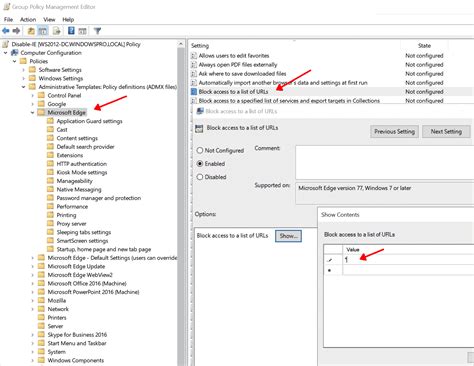This screenshot has height=366, width=474.
Task: Collapse the Policies node
Action: pos(15,61)
